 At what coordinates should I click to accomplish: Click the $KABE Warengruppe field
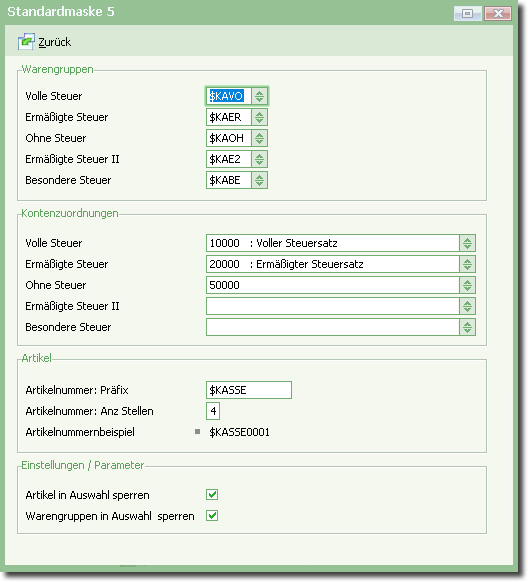(x=229, y=180)
